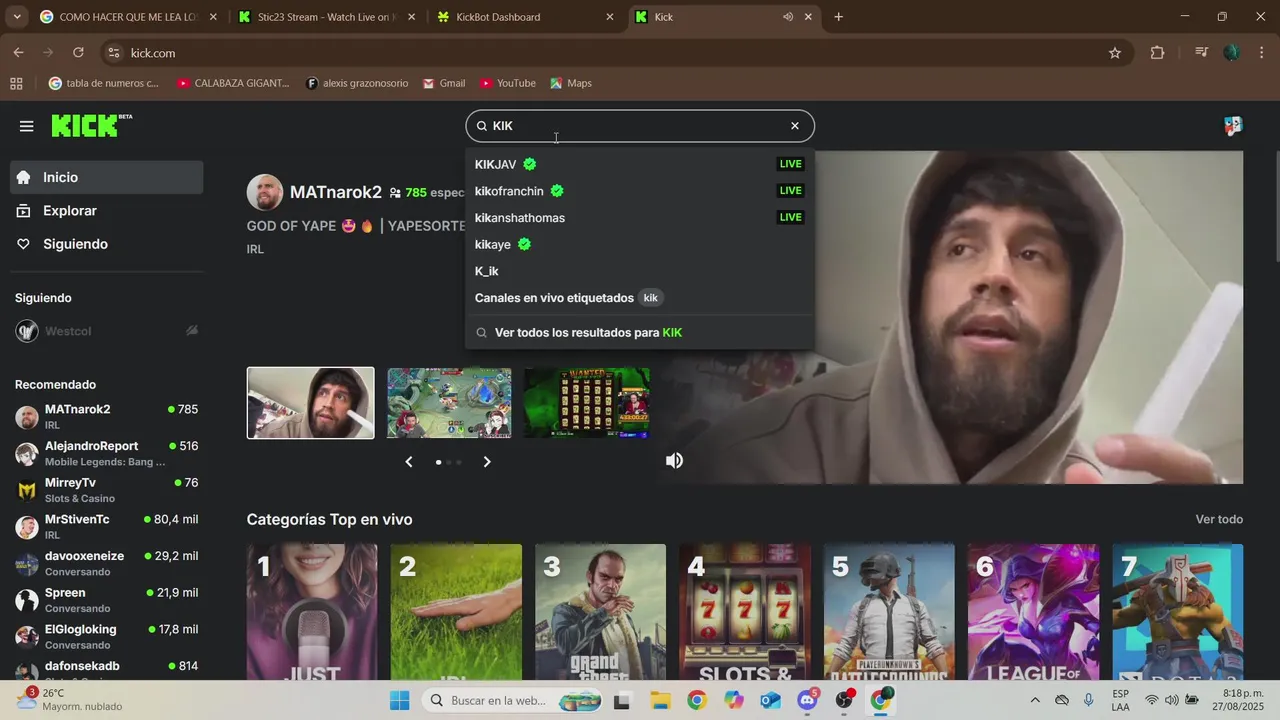Open the weather widget on taskbar

(x=70, y=699)
